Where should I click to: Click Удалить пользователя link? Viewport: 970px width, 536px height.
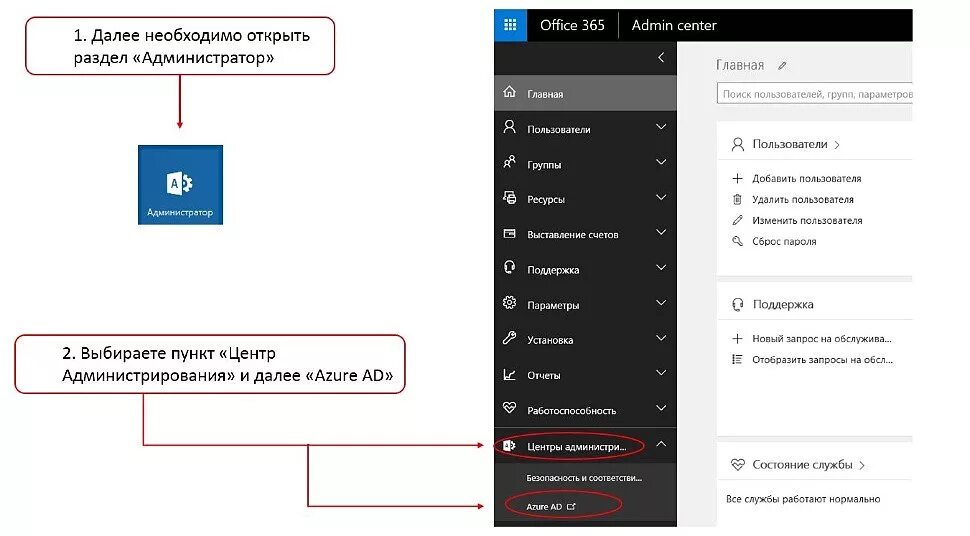[x=803, y=199]
